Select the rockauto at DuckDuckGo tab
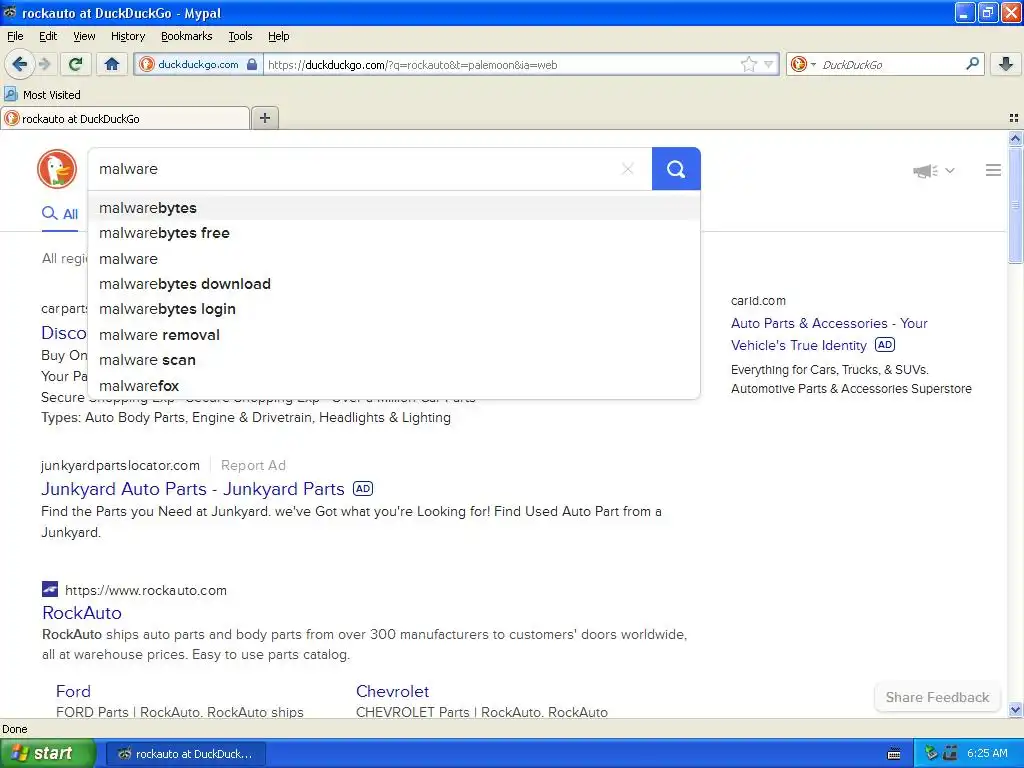This screenshot has height=768, width=1024. pos(124,118)
